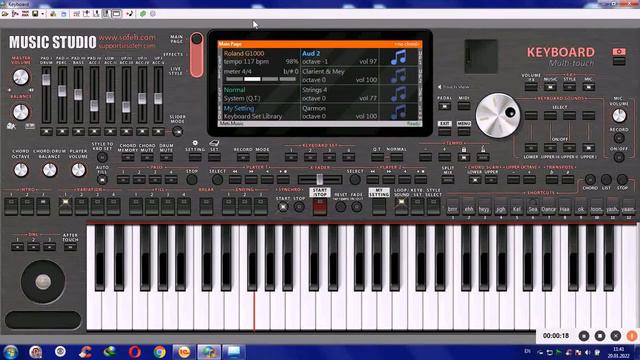Adjust the first PAD DRUM fader

click(x=46, y=80)
